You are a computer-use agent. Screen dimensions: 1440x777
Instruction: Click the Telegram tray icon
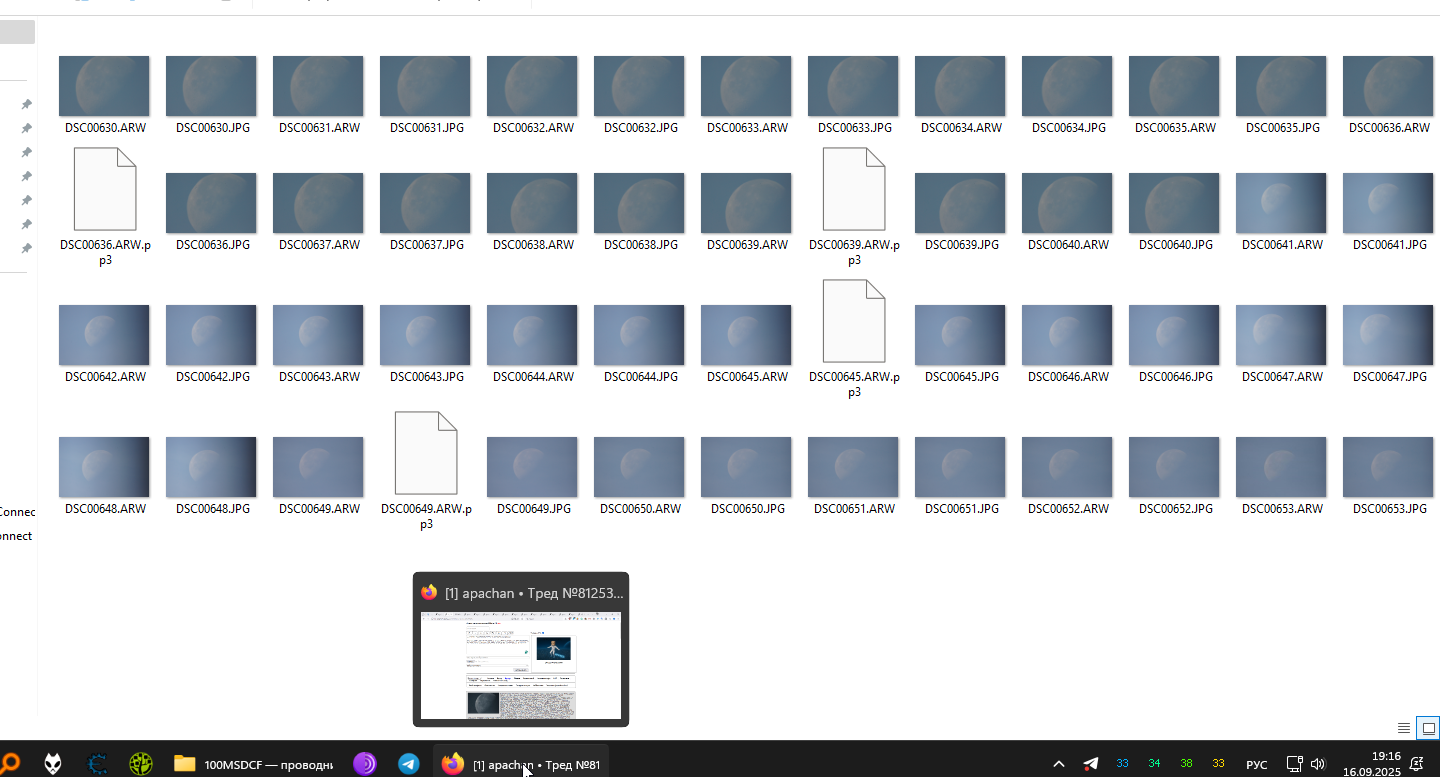[x=1090, y=764]
